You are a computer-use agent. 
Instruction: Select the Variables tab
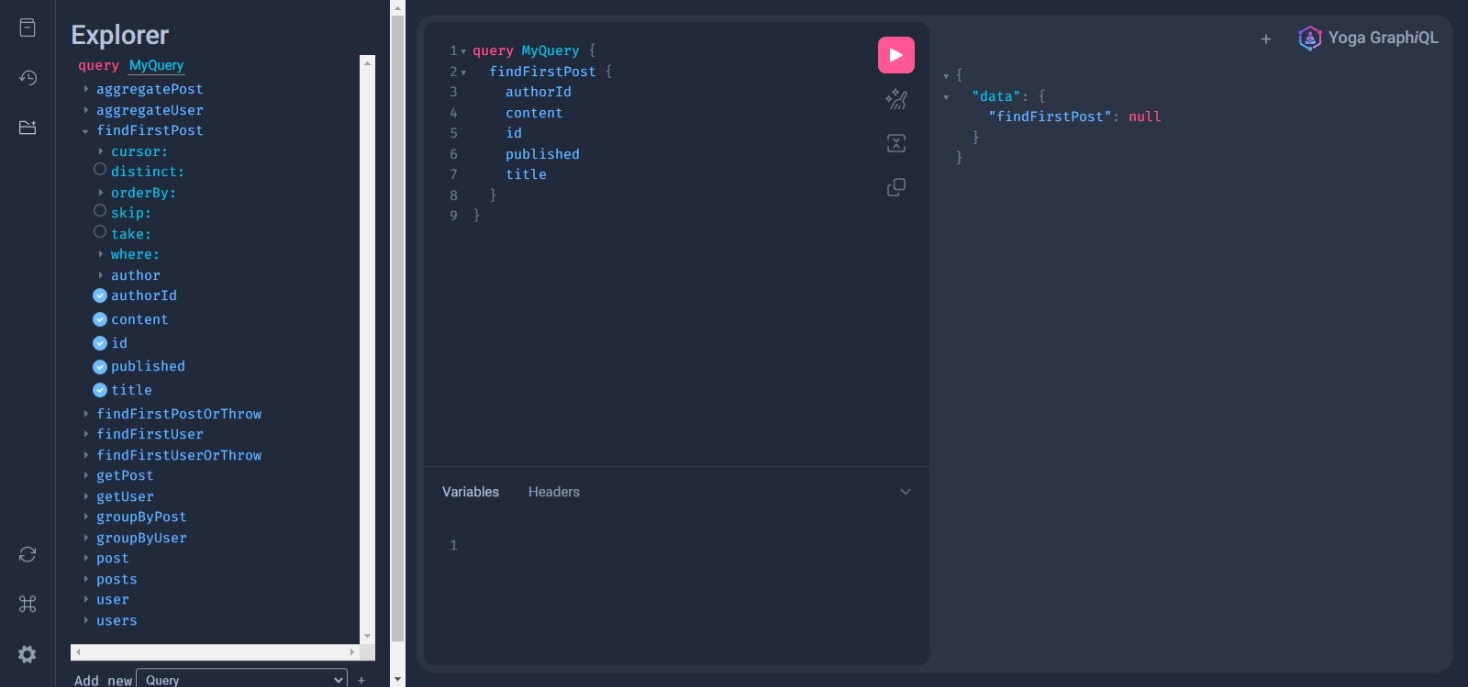pos(470,492)
